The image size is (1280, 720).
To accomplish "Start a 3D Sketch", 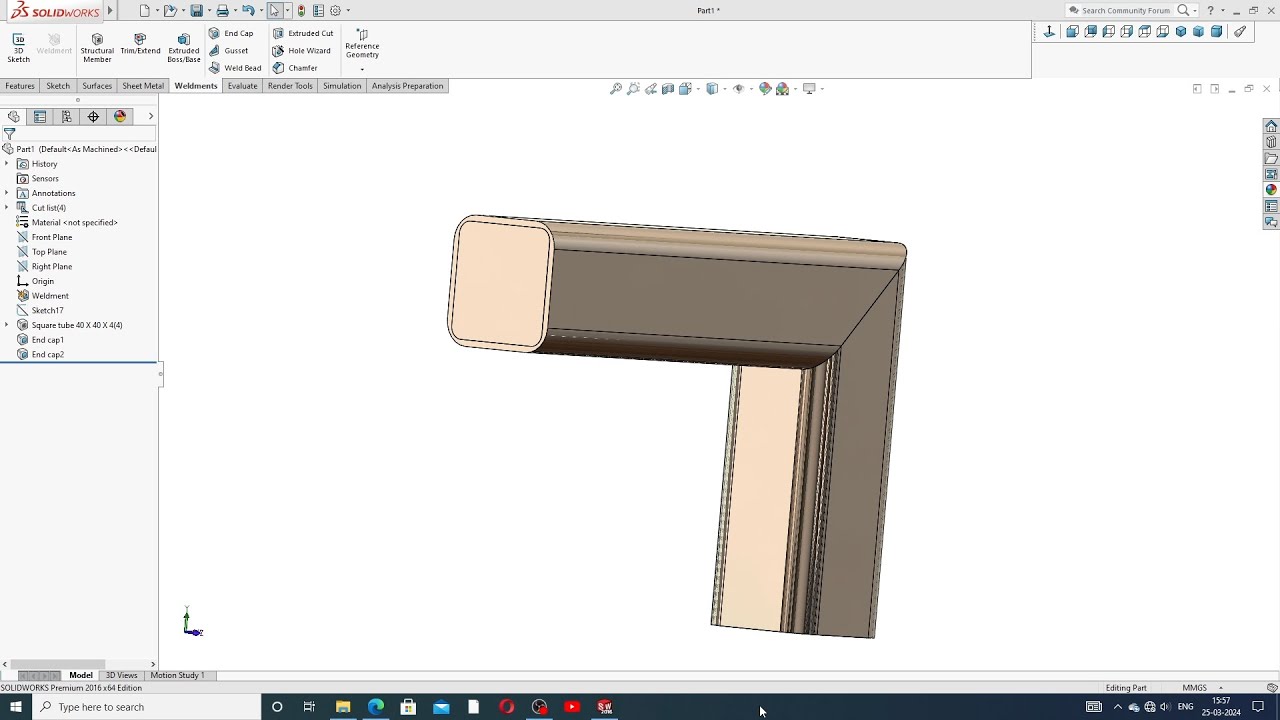I will pyautogui.click(x=18, y=47).
